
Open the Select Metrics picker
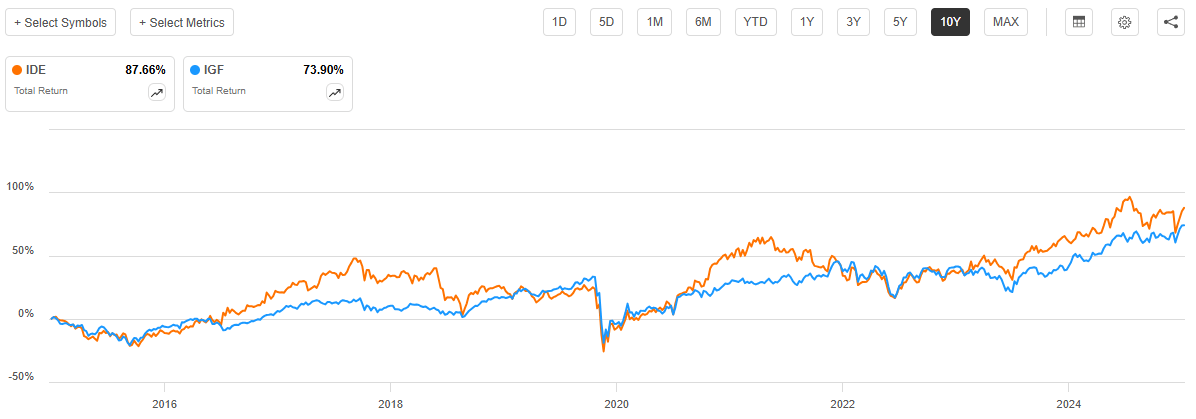click(182, 22)
